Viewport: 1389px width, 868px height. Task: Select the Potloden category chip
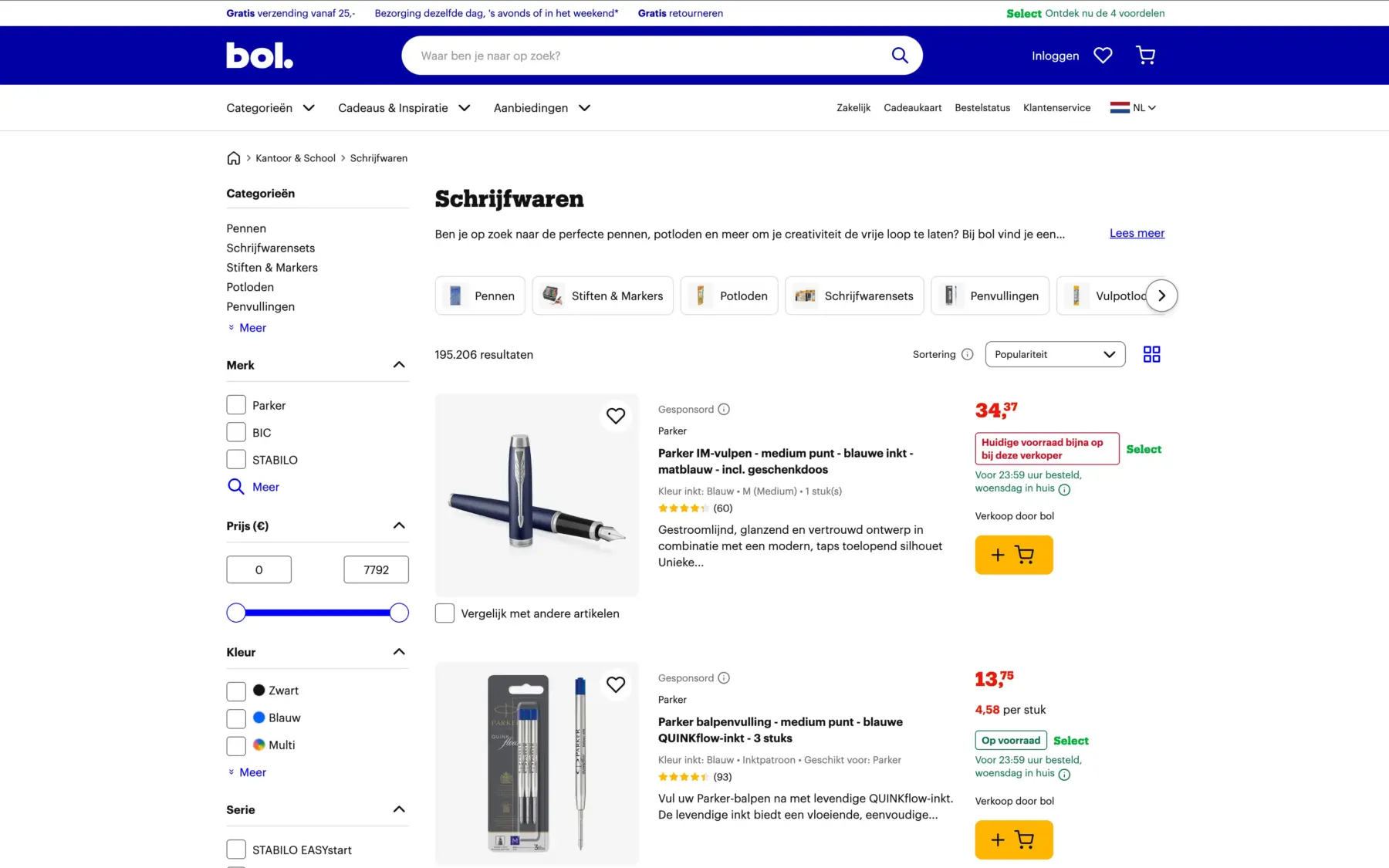tap(729, 296)
